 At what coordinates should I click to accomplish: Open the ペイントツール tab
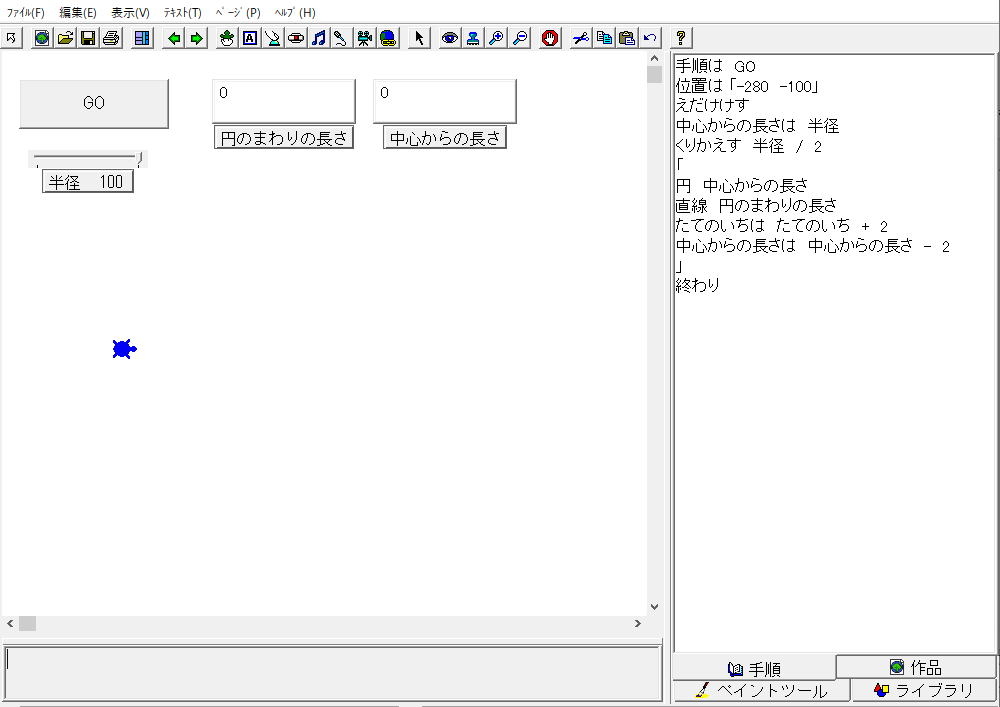(x=762, y=691)
